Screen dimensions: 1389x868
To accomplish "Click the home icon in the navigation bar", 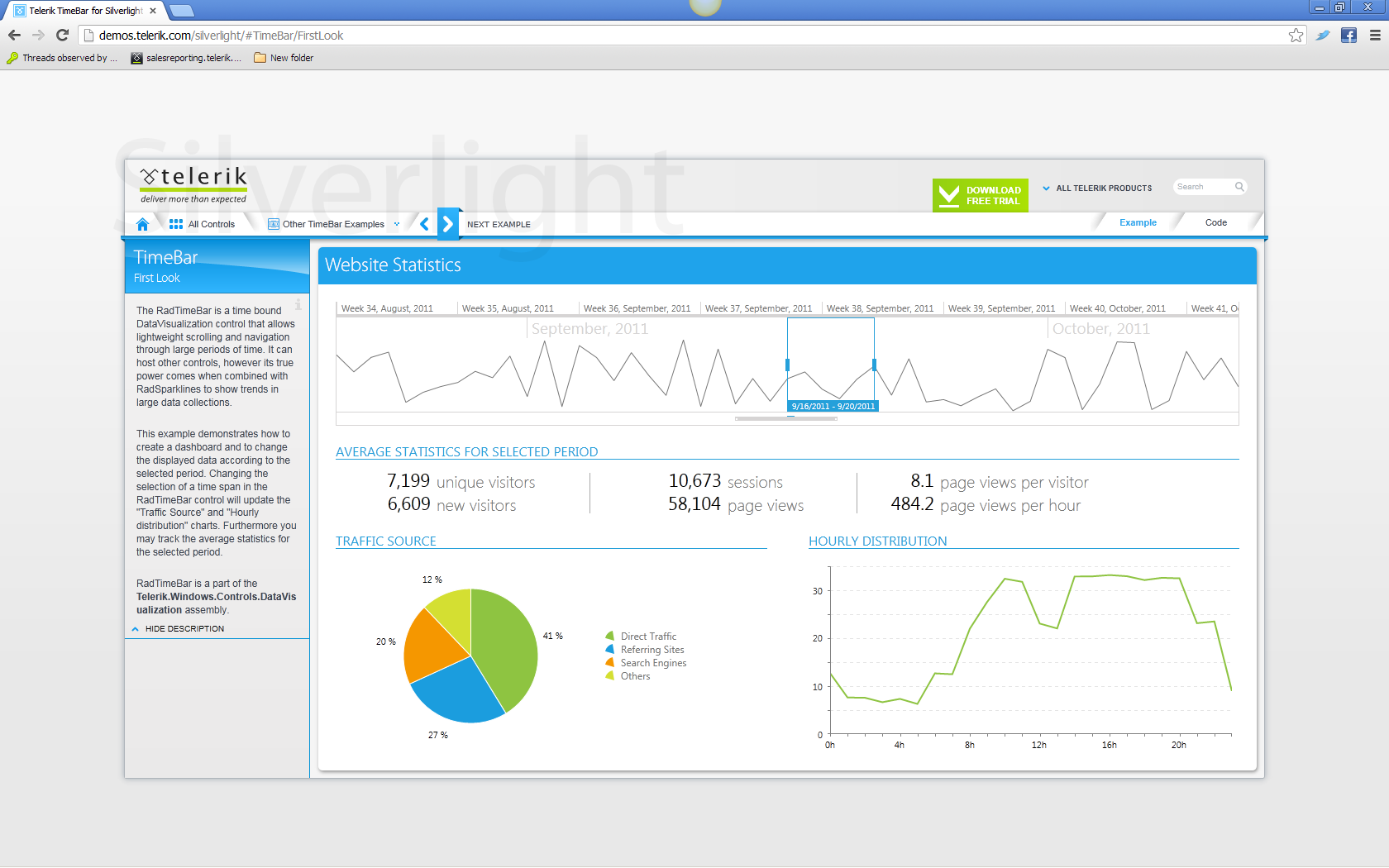I will coord(142,224).
